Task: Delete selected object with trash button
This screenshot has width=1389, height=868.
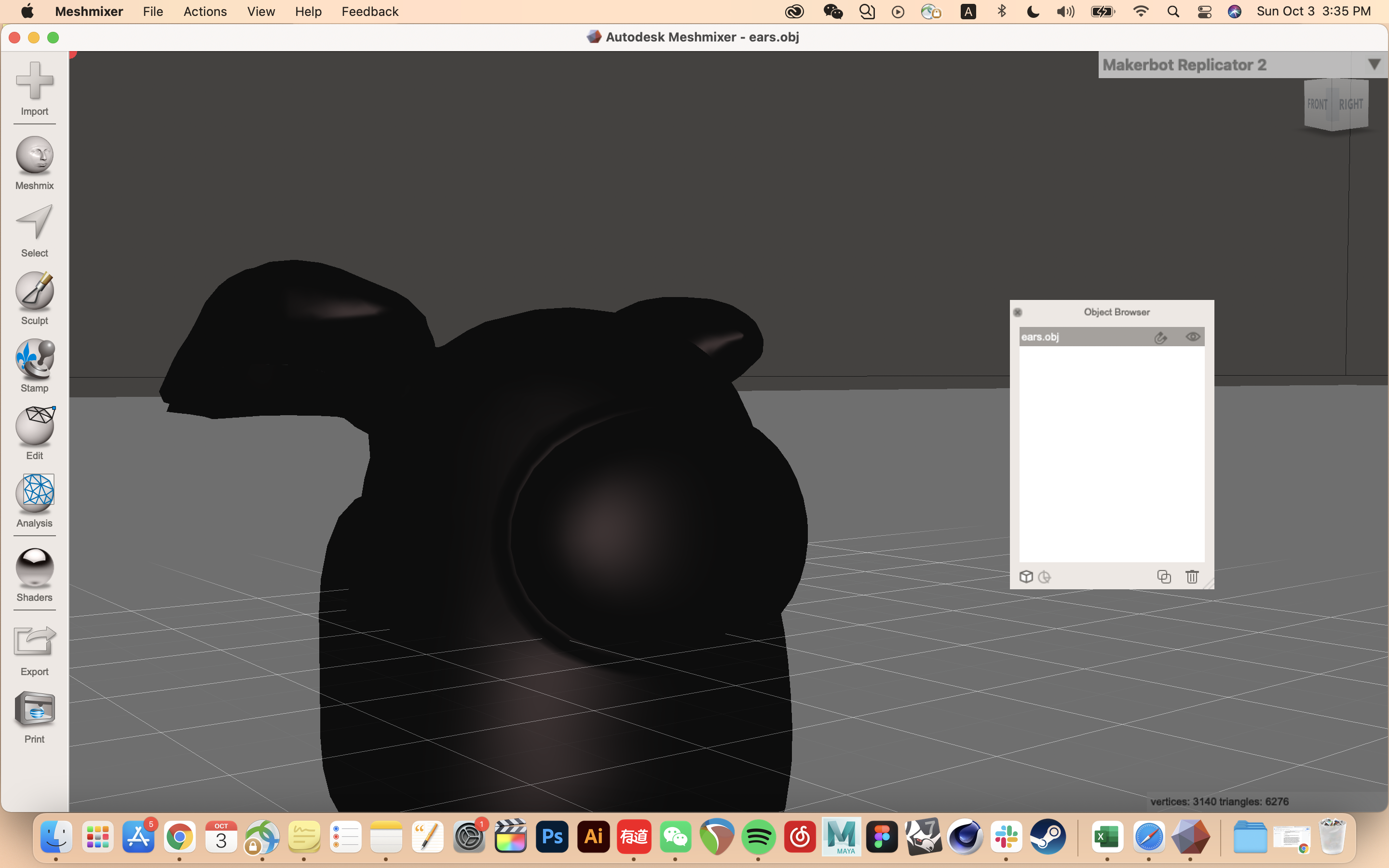Action: pyautogui.click(x=1192, y=577)
